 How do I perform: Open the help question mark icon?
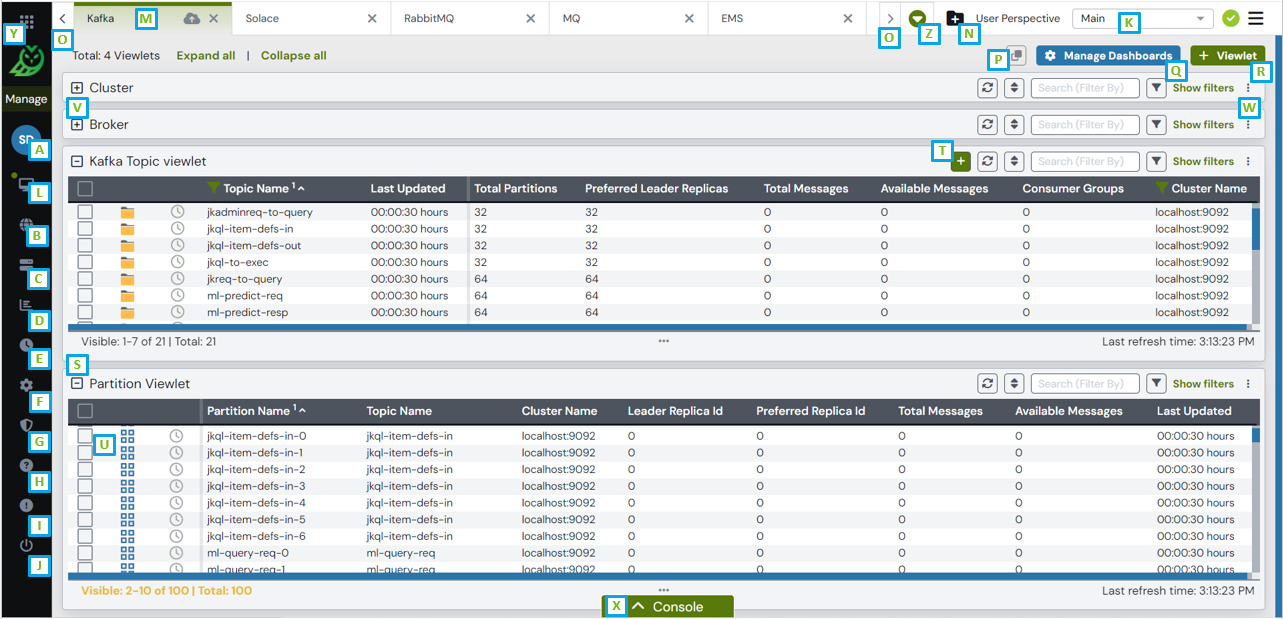point(26,465)
